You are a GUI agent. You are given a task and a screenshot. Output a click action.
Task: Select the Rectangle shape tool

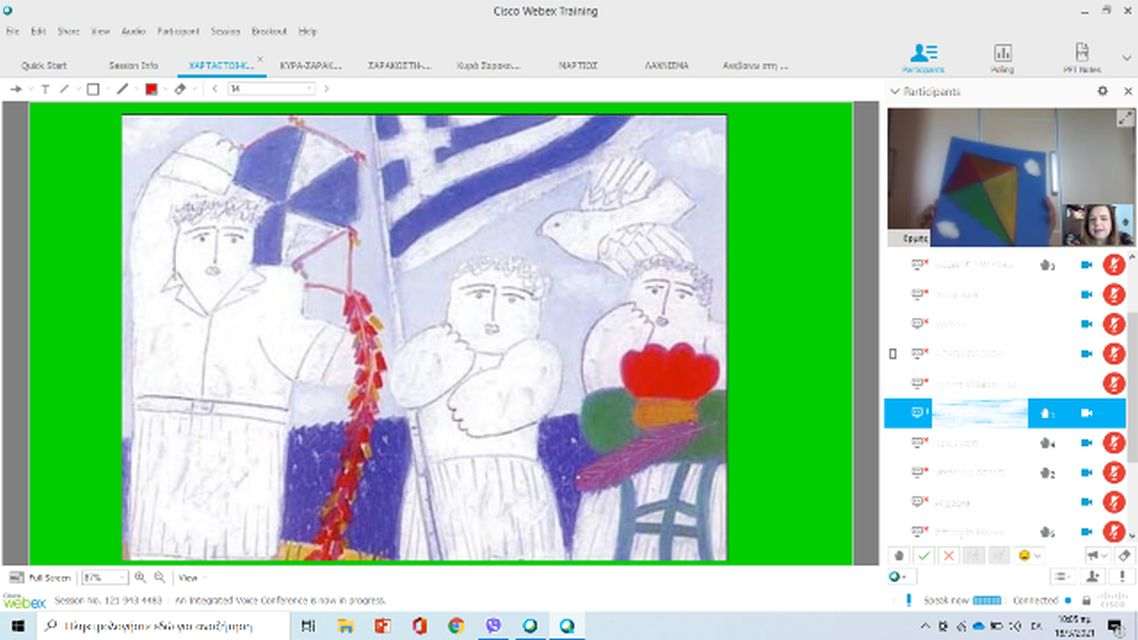point(93,89)
